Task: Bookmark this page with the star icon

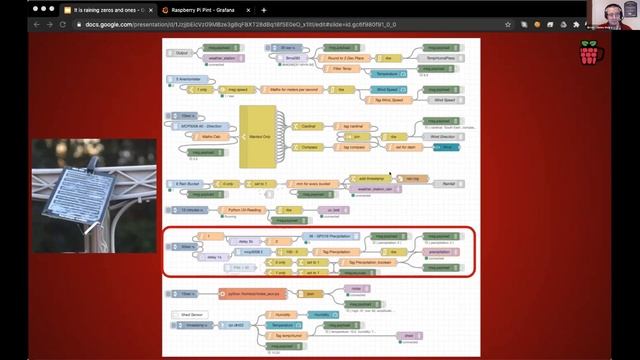Action: pos(508,24)
